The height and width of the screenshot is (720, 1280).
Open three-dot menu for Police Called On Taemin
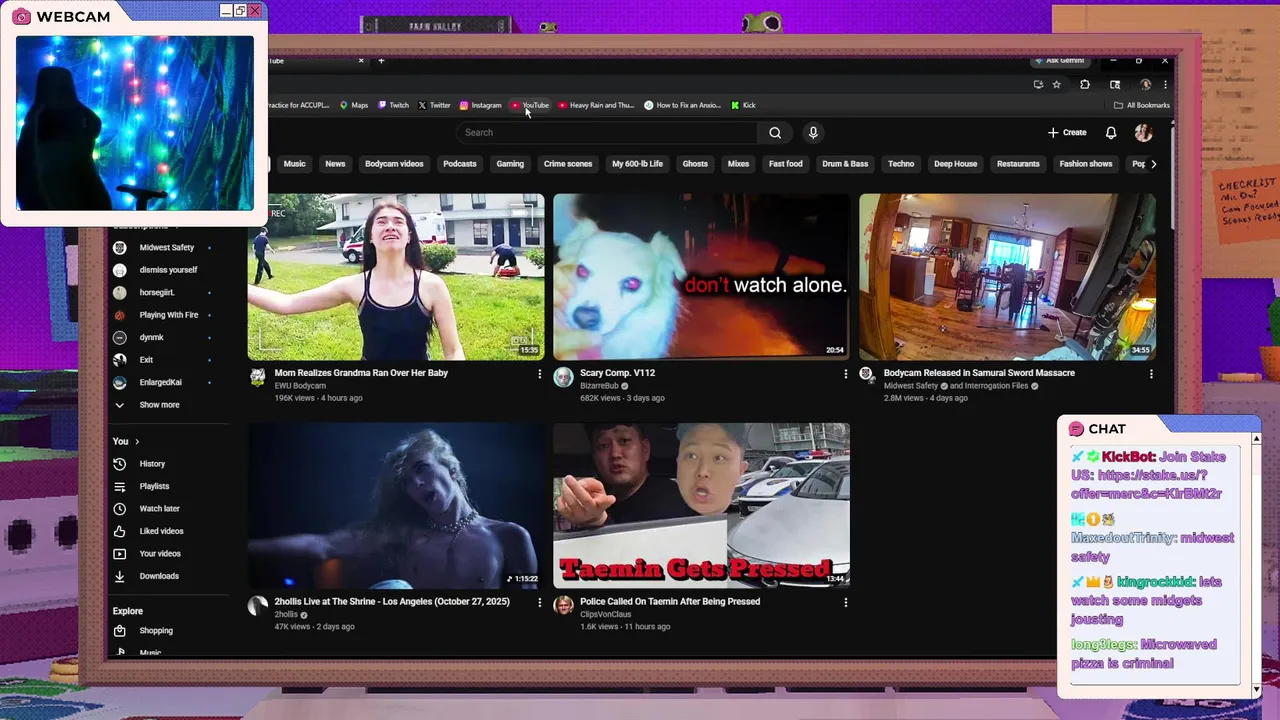(846, 603)
